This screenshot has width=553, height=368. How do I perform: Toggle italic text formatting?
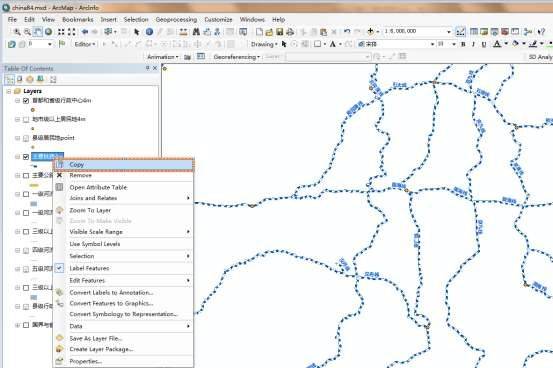(x=473, y=44)
